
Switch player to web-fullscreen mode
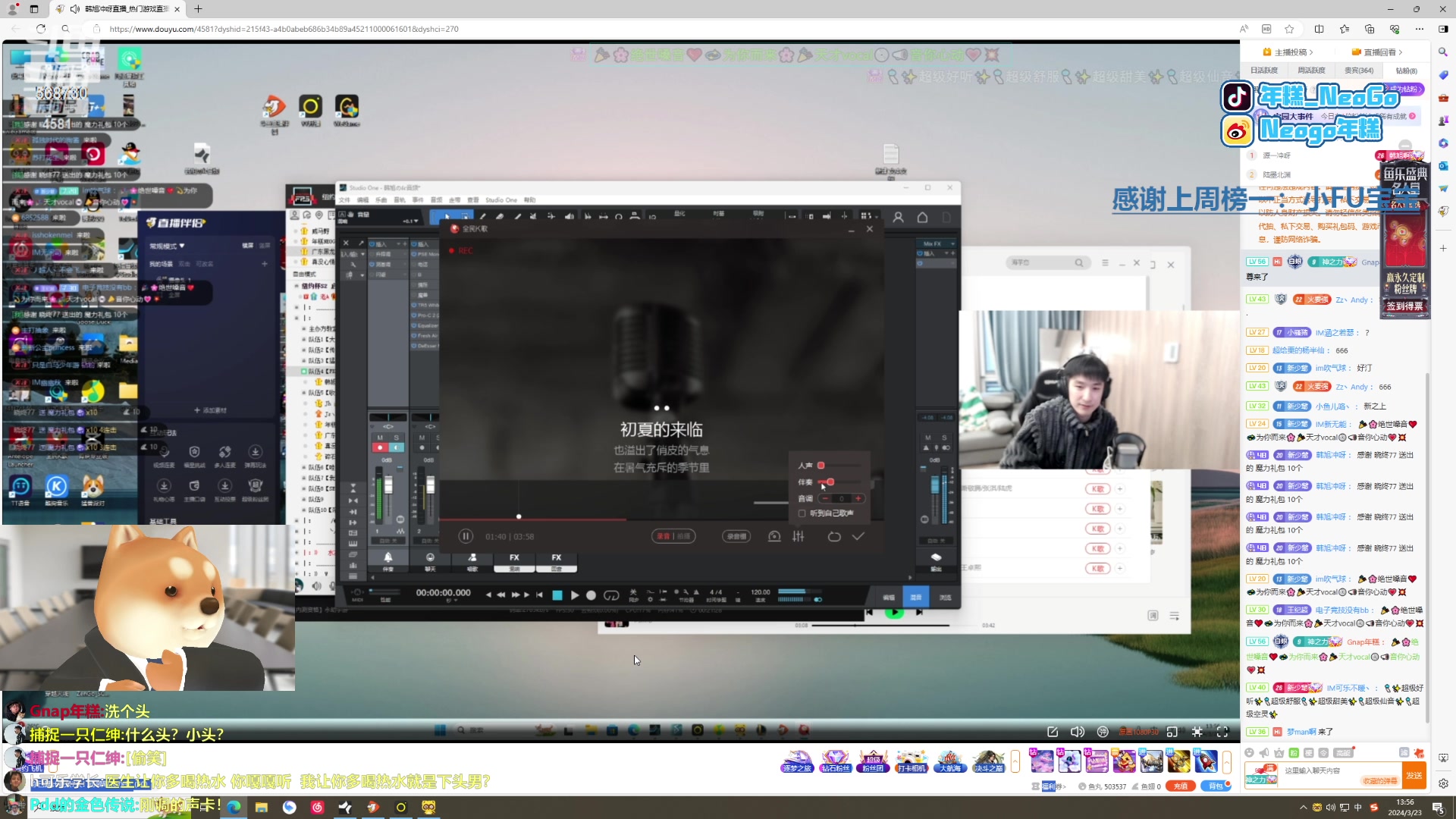click(x=1197, y=732)
